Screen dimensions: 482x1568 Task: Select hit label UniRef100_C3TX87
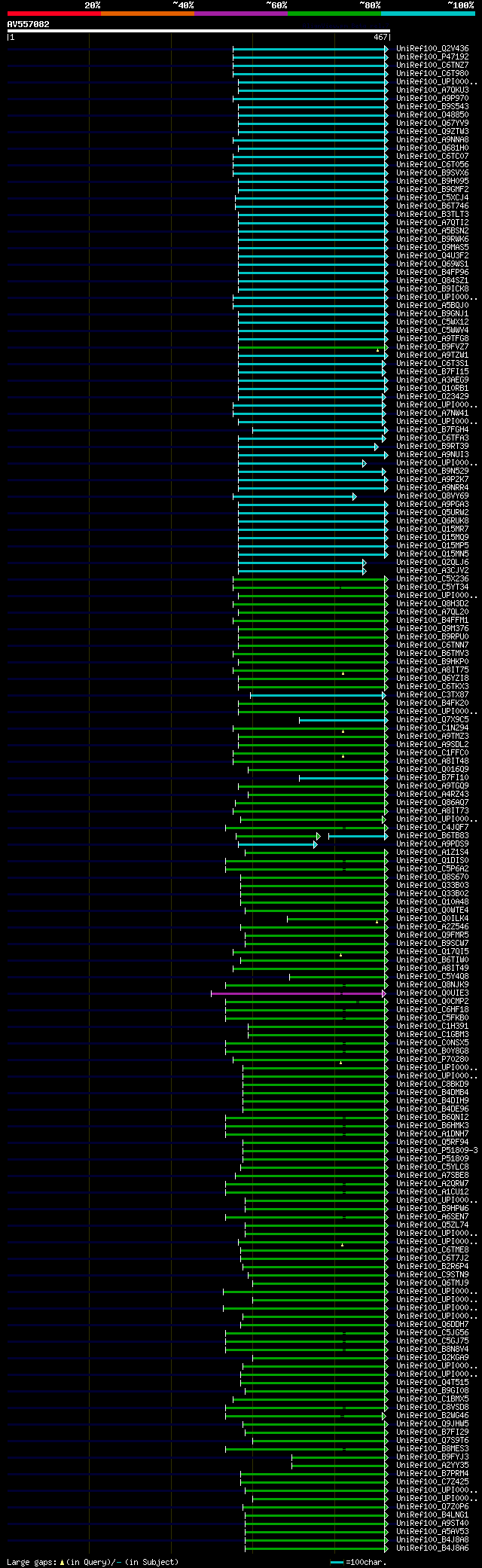click(x=432, y=695)
